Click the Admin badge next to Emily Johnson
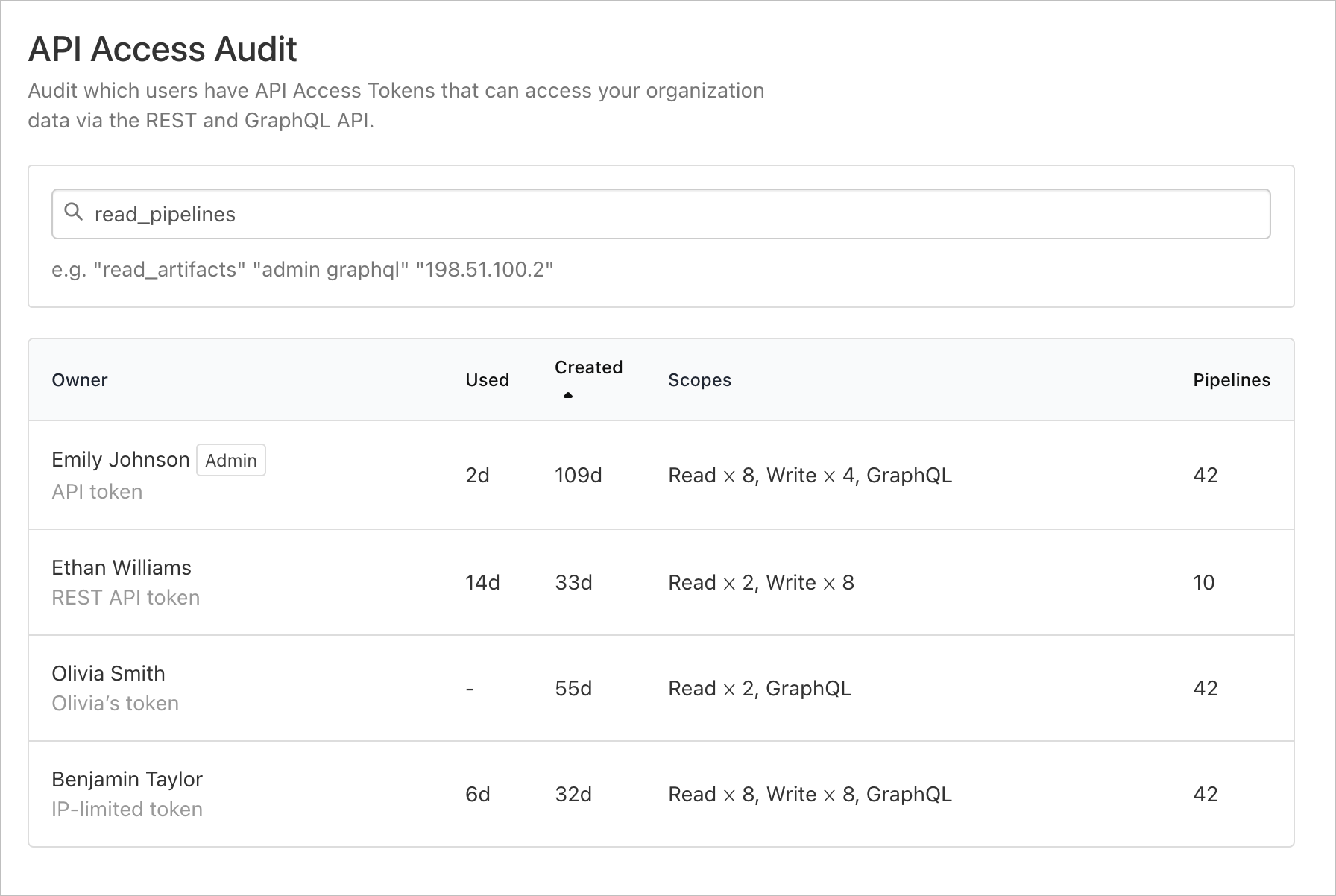 (230, 460)
